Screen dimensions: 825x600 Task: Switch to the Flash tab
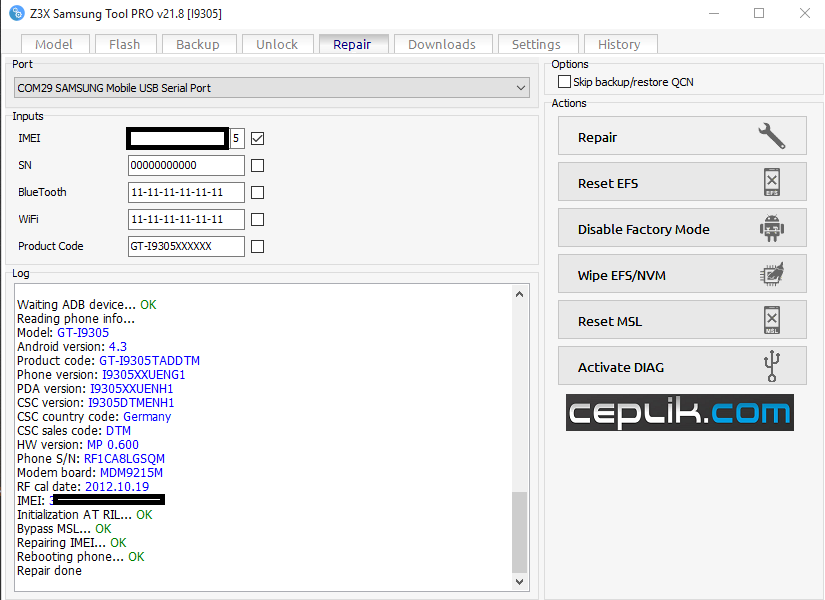pyautogui.click(x=125, y=44)
